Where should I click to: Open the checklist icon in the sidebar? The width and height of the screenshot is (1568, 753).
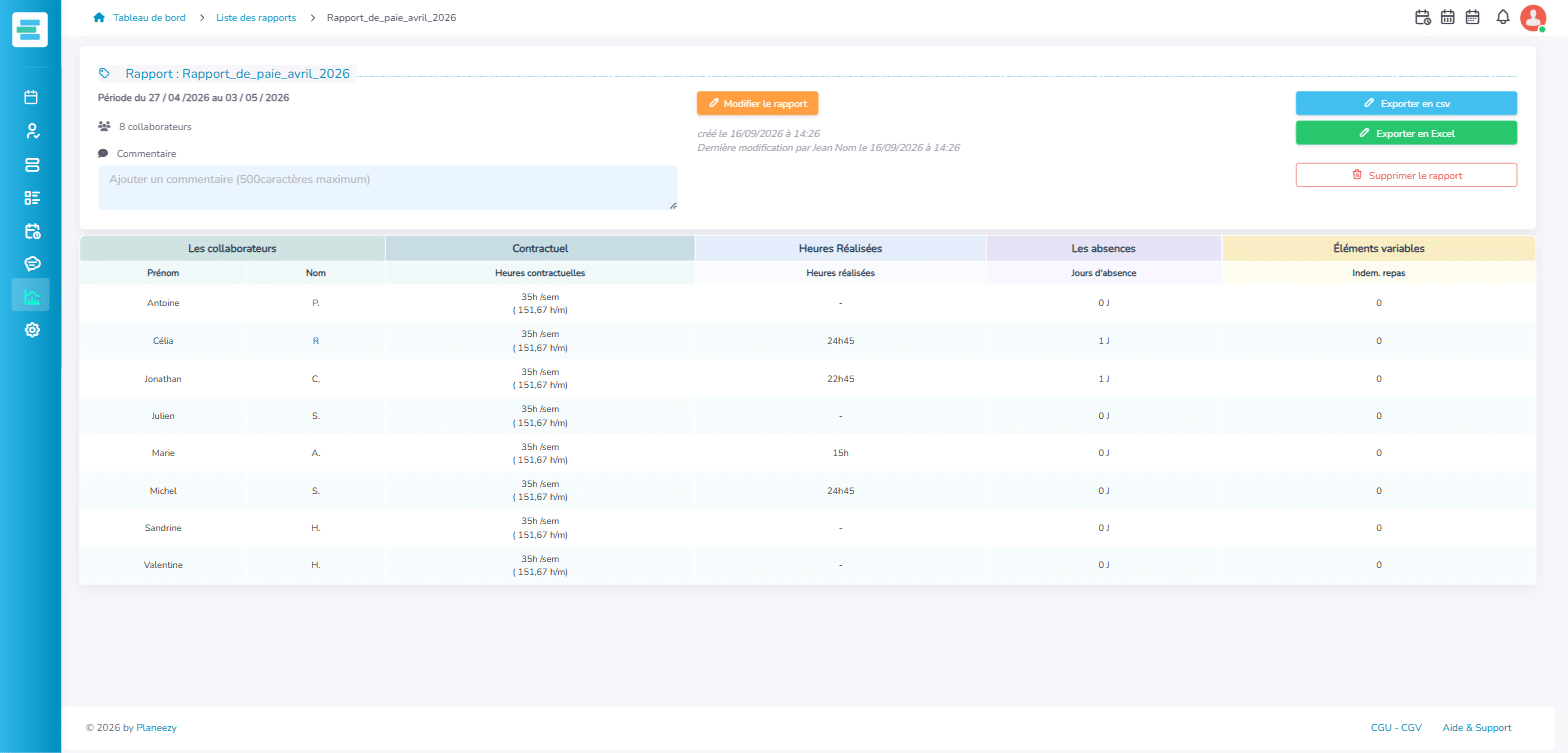31,197
